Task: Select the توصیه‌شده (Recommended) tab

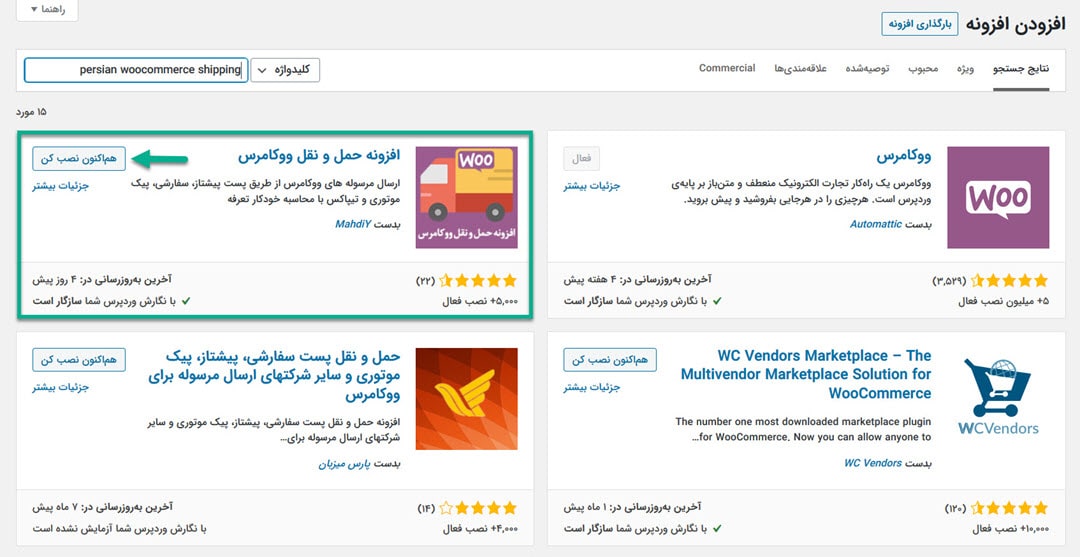Action: pyautogui.click(x=867, y=69)
